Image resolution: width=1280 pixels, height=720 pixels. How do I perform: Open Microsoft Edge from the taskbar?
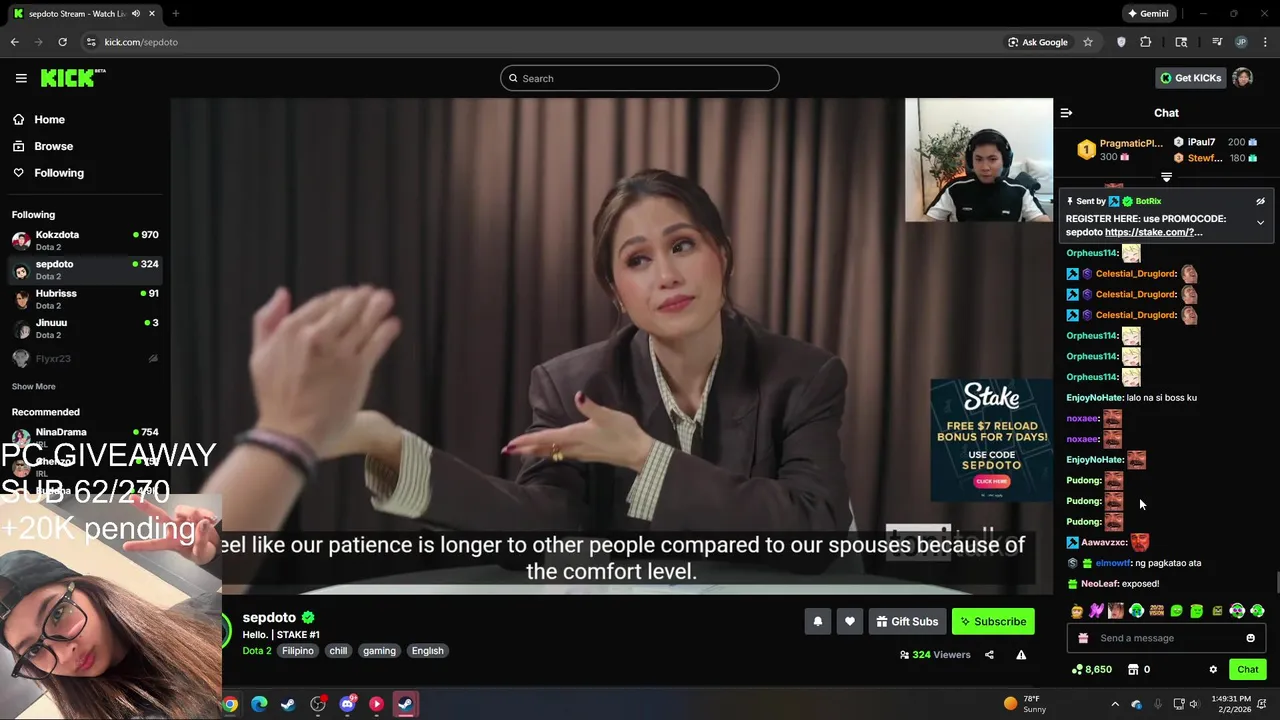(259, 704)
